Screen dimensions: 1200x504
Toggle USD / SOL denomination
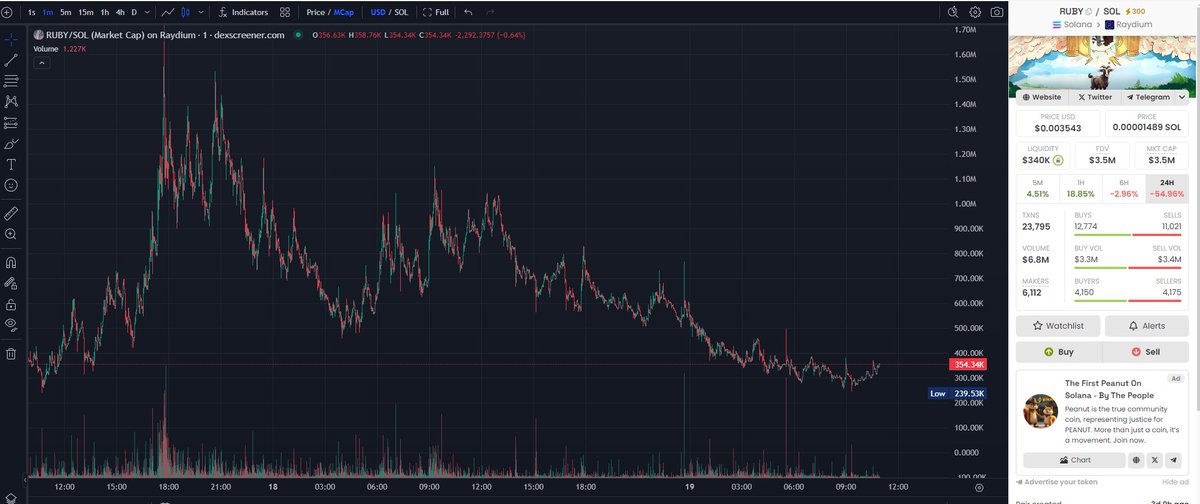389,12
